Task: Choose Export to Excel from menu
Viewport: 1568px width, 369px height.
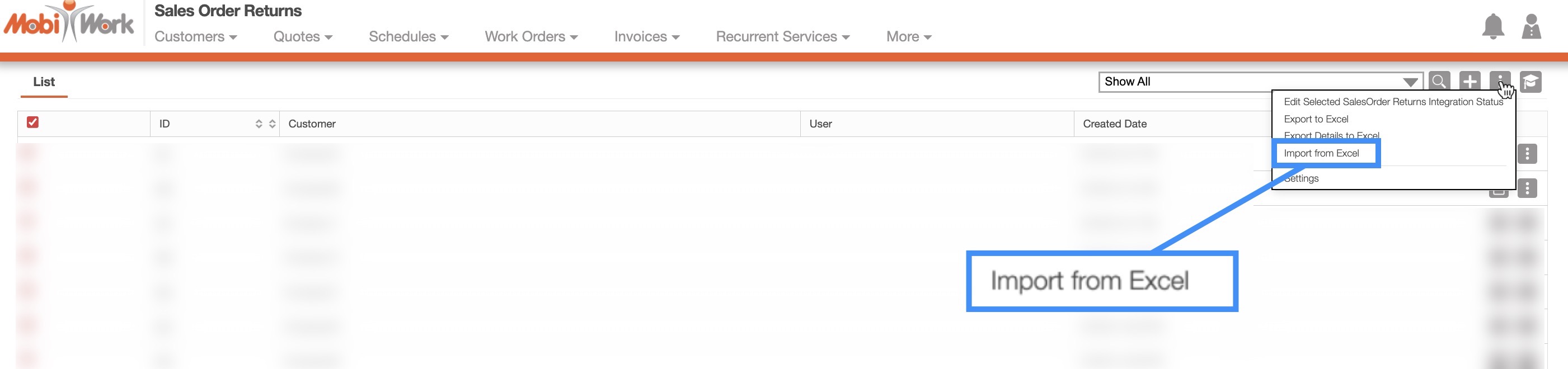Action: click(x=1316, y=119)
